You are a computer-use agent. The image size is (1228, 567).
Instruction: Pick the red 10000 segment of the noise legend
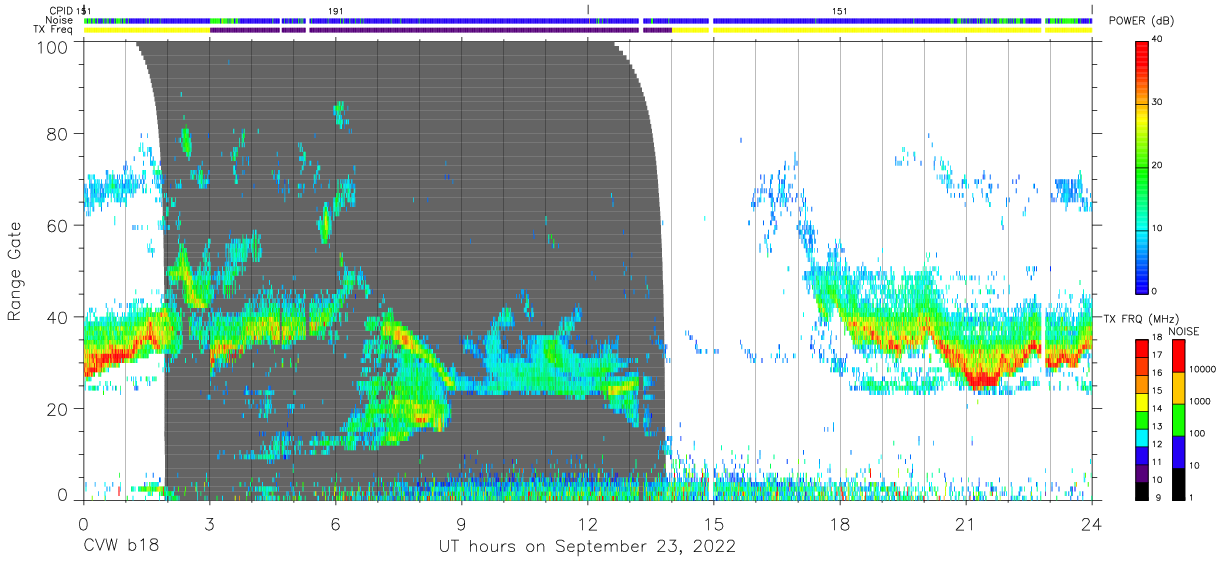point(1178,356)
